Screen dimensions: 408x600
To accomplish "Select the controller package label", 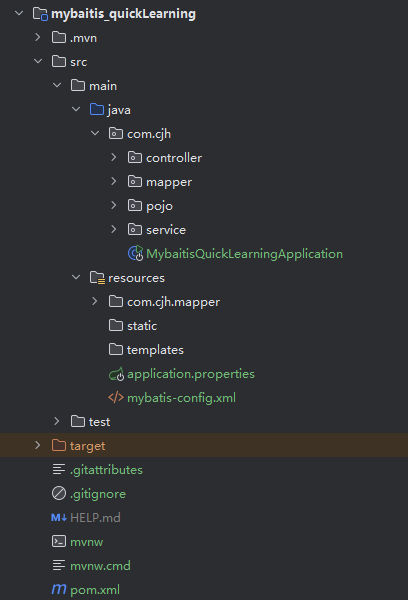I will pos(174,158).
